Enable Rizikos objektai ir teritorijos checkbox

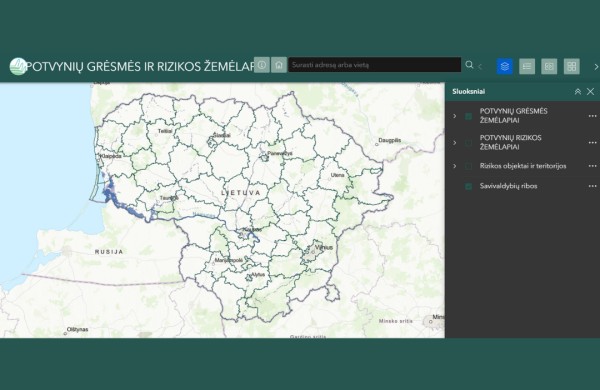point(468,166)
